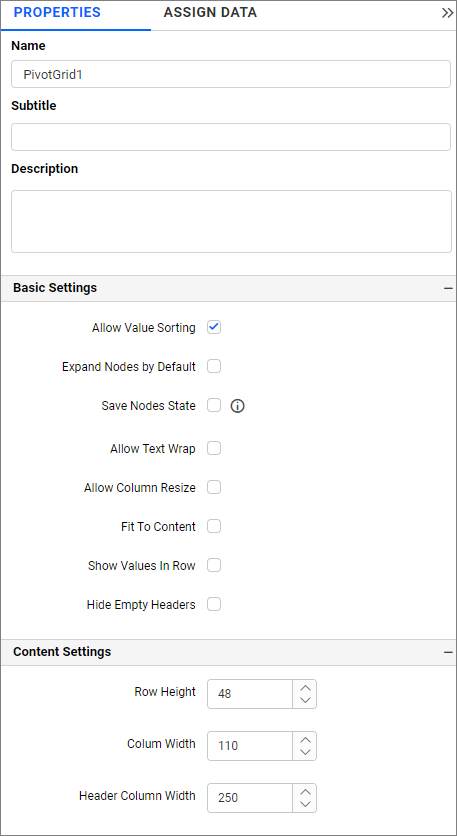The height and width of the screenshot is (836, 457).
Task: Click the Name field containing PivotGrid1
Action: coord(231,74)
